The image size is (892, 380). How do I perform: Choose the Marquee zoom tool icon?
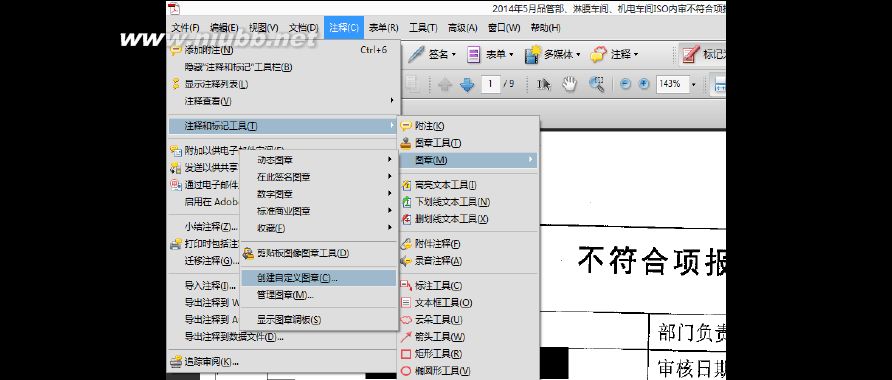(x=596, y=84)
